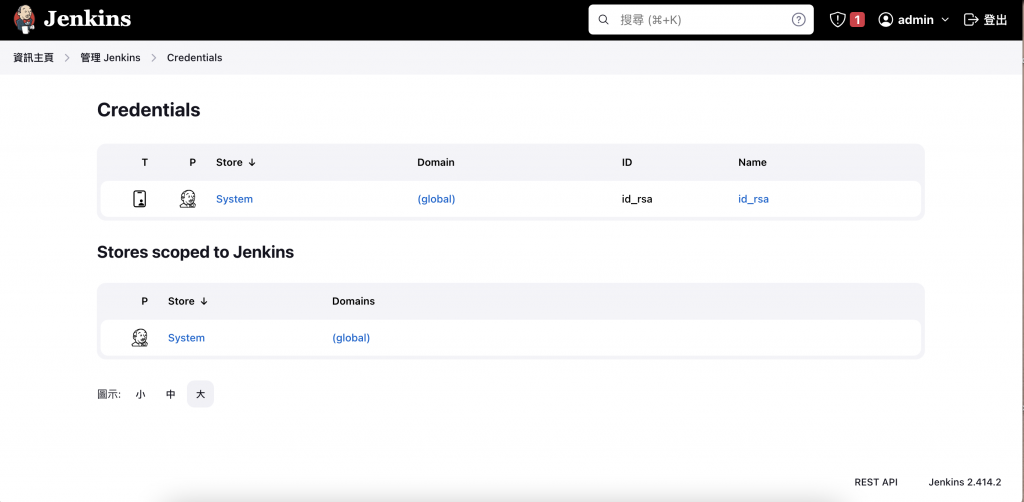Open (global) domain under Stores scoped to Jenkins
The image size is (1024, 502).
pos(351,337)
